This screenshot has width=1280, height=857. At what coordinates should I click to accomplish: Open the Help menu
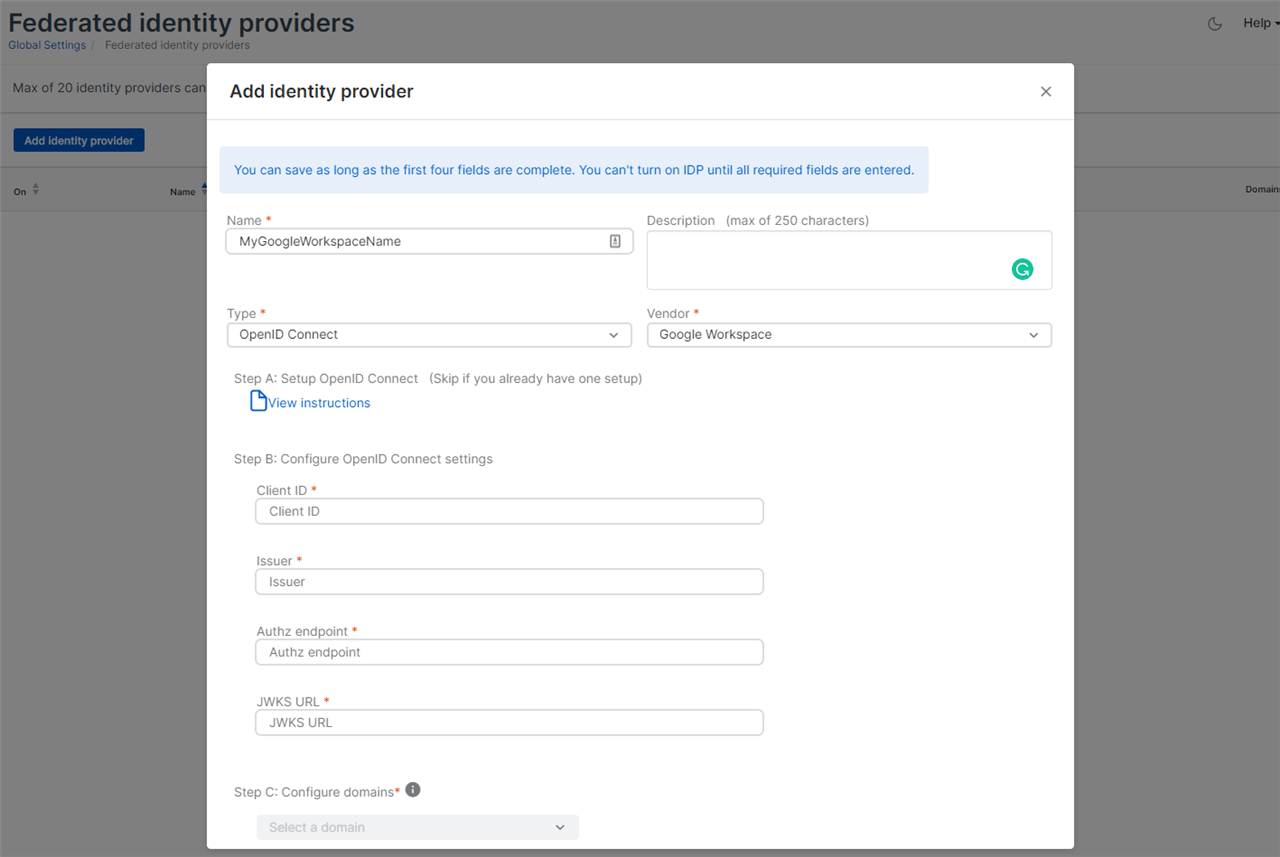(x=1257, y=23)
